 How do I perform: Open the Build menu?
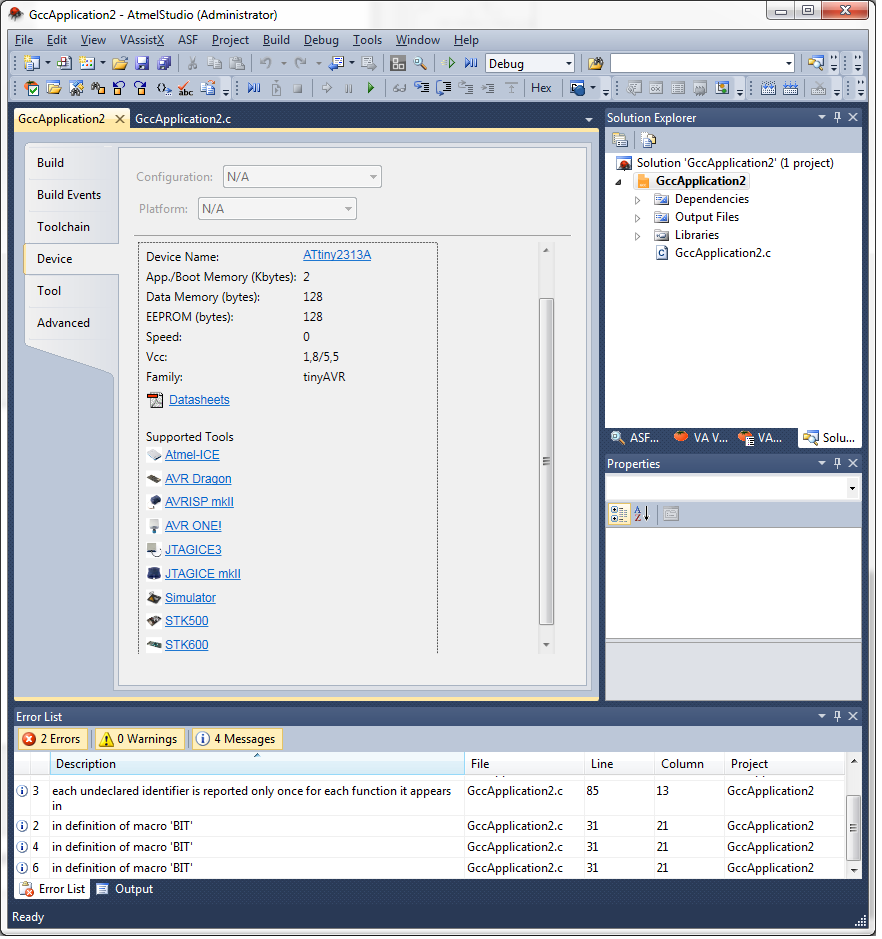(x=276, y=40)
